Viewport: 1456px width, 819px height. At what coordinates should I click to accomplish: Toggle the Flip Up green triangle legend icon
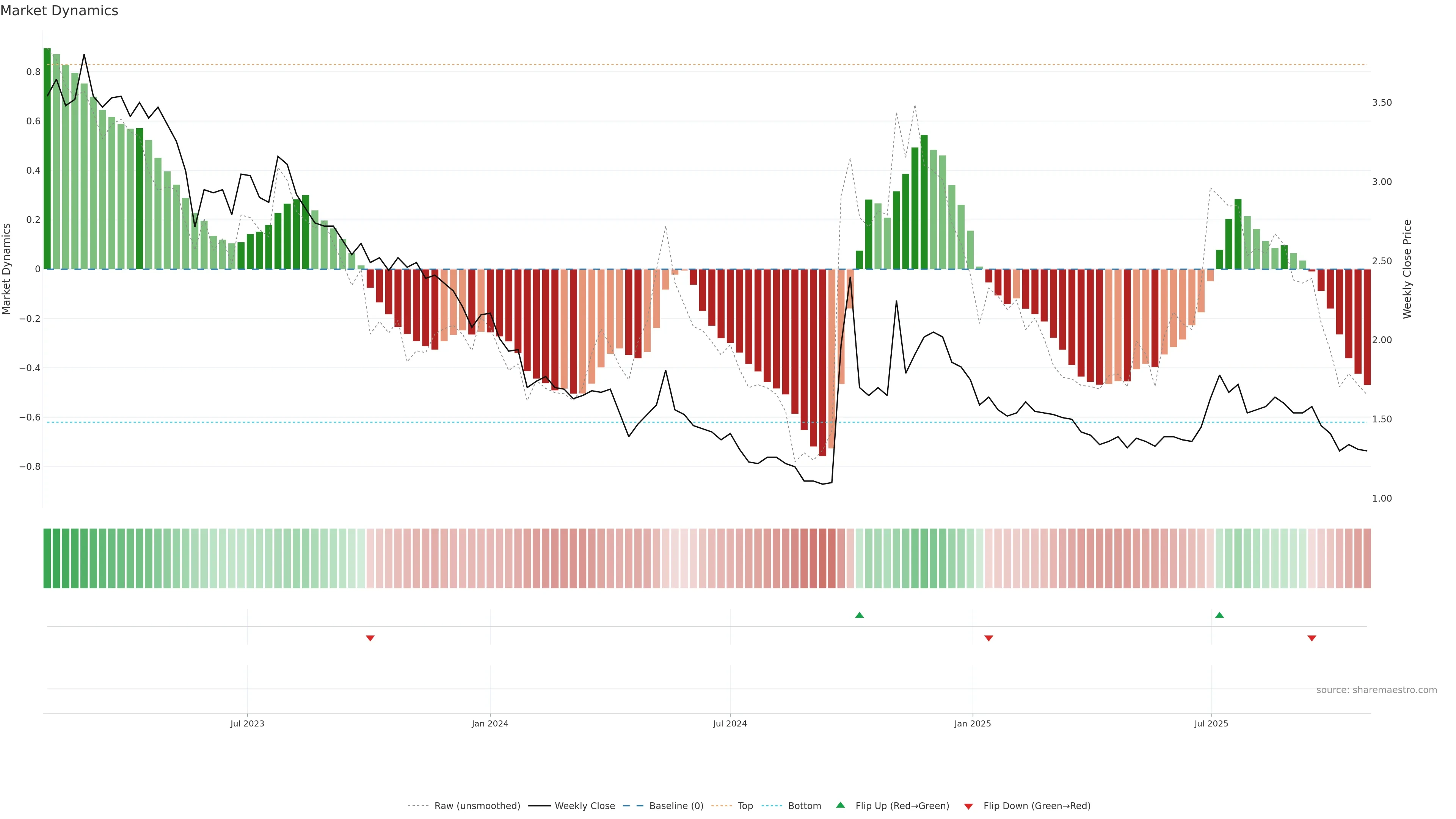[x=841, y=805]
